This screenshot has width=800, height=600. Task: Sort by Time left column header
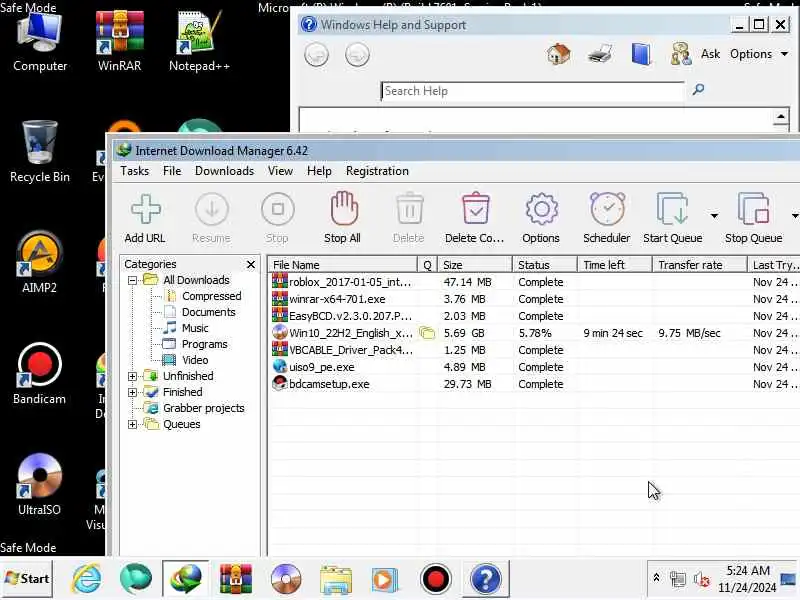tap(615, 265)
